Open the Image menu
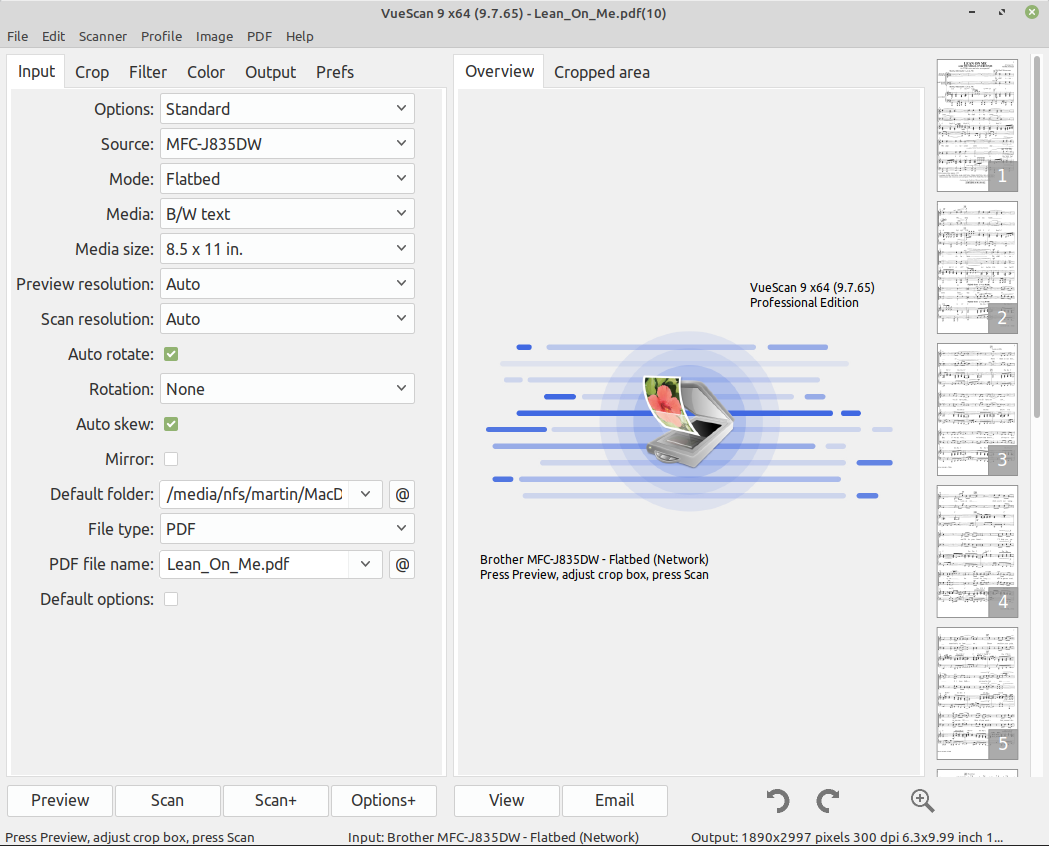The height and width of the screenshot is (846, 1049). pos(215,36)
